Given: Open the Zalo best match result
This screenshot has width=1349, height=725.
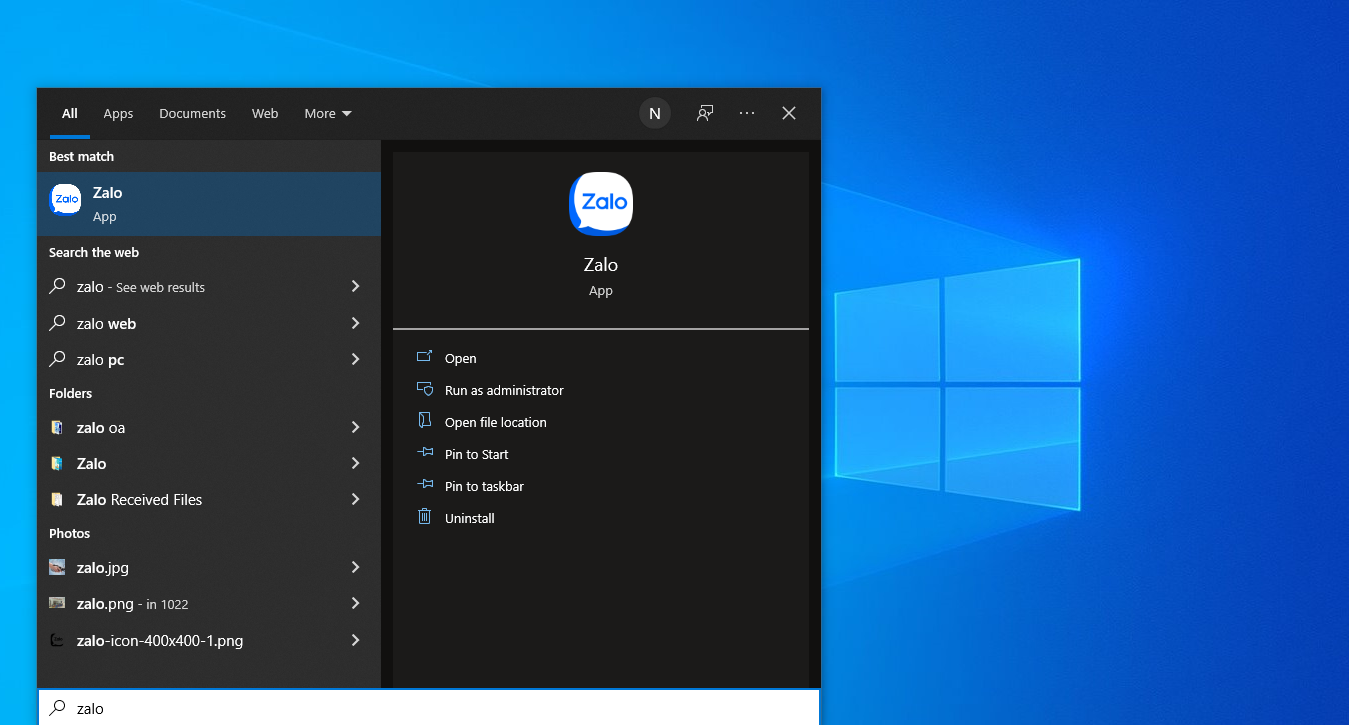Looking at the screenshot, I should 209,204.
